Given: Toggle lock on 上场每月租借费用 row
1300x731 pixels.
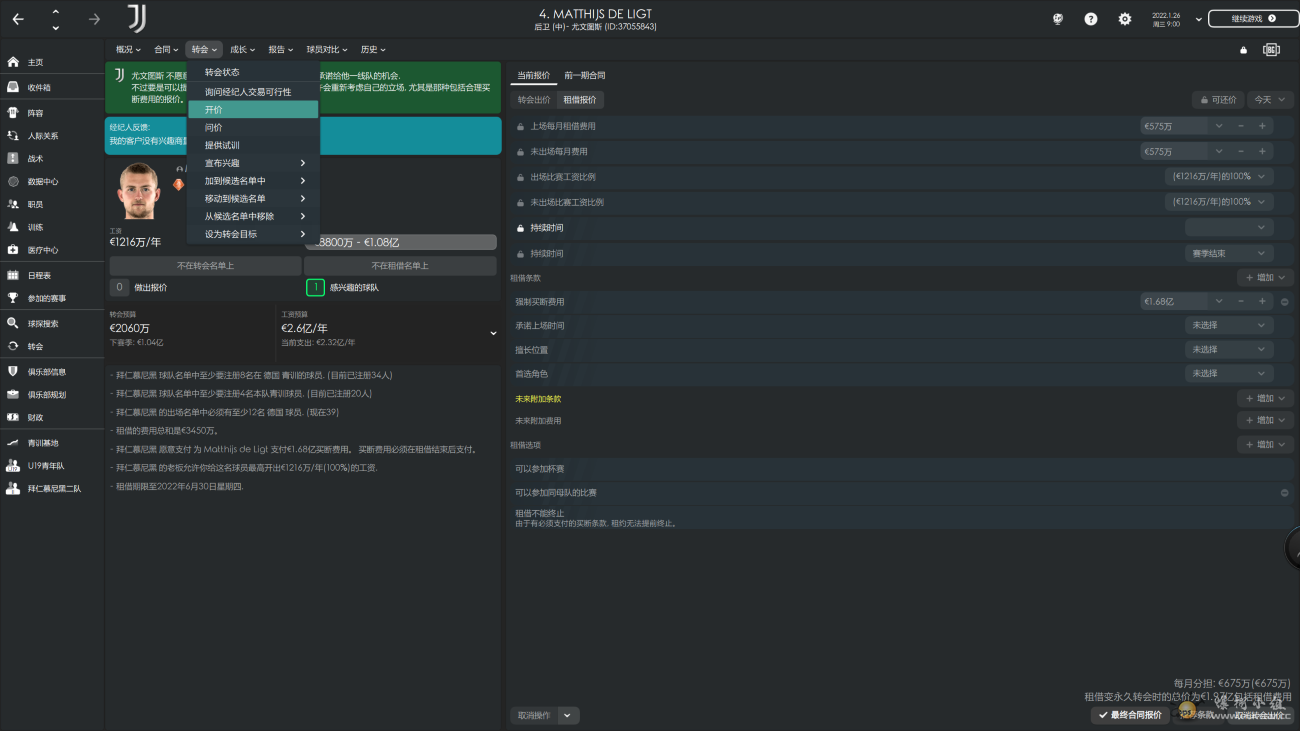Looking at the screenshot, I should coord(520,127).
